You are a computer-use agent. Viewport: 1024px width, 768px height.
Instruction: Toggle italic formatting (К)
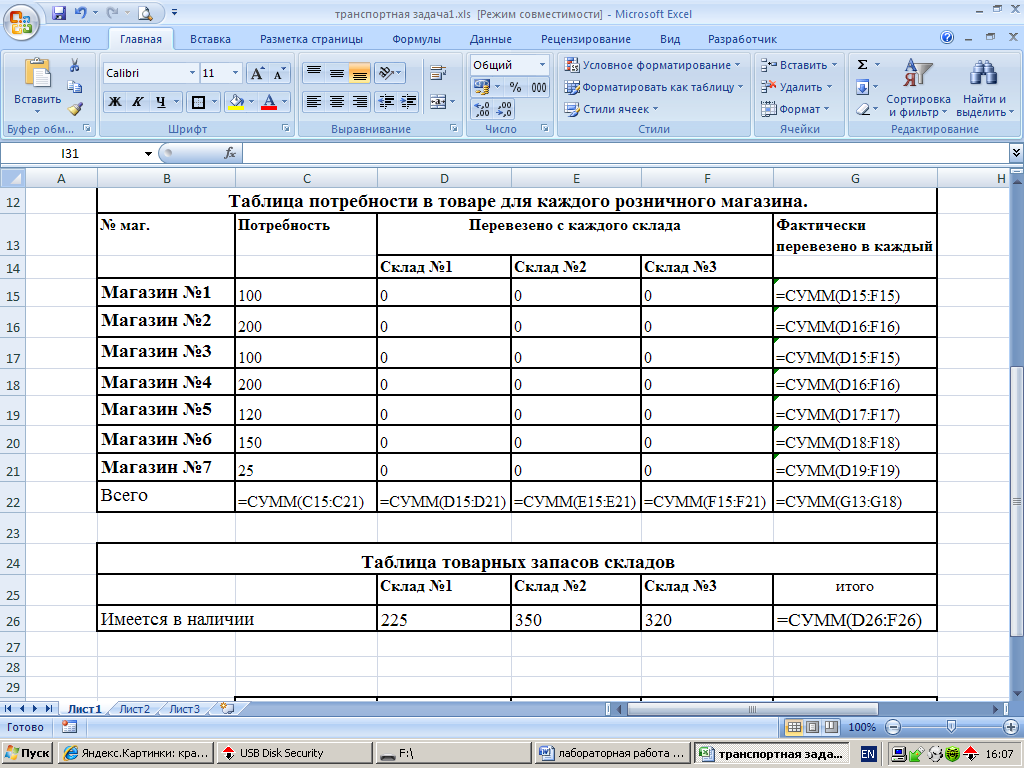tap(138, 102)
